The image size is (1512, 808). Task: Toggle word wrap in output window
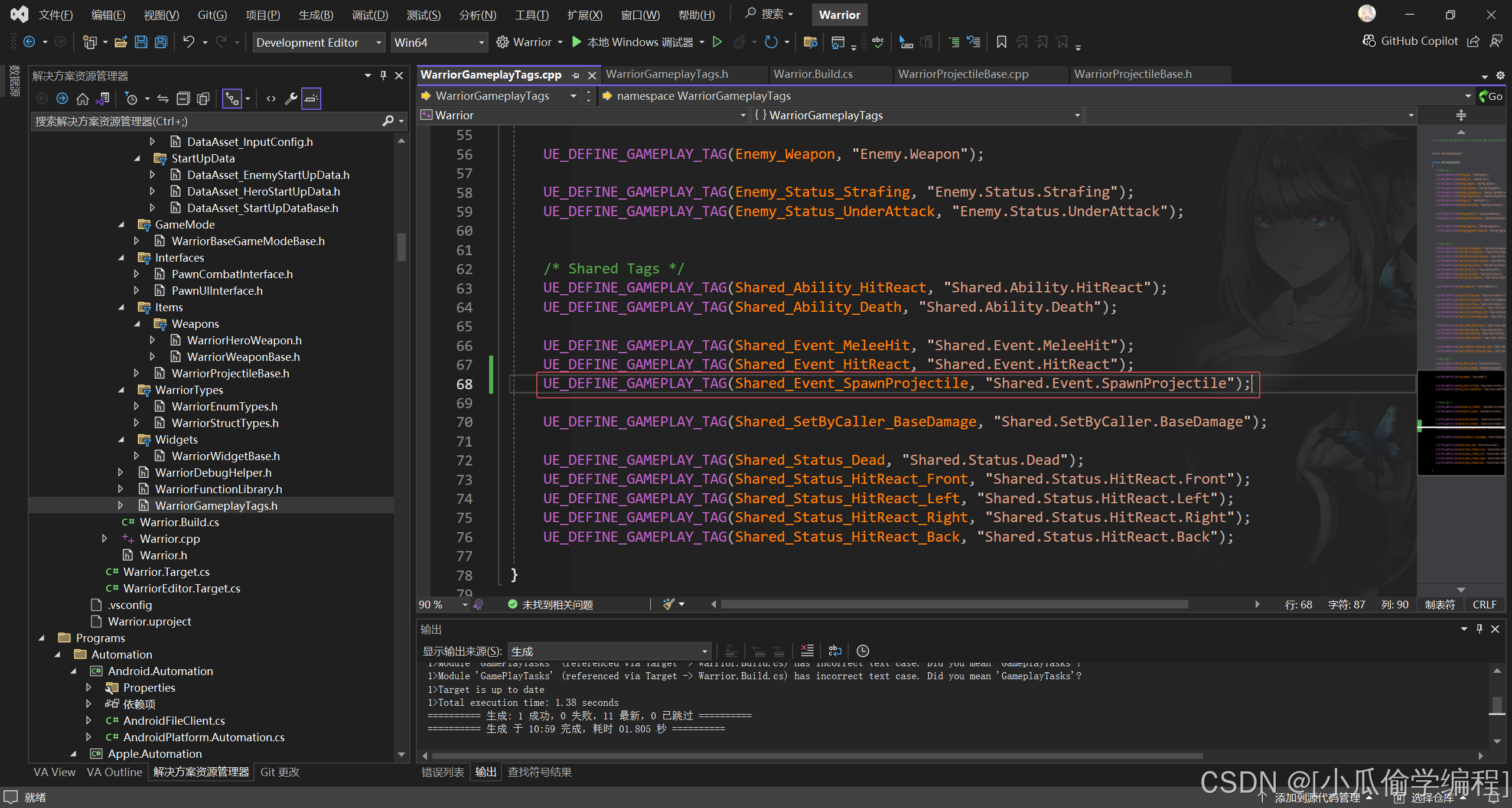point(835,651)
